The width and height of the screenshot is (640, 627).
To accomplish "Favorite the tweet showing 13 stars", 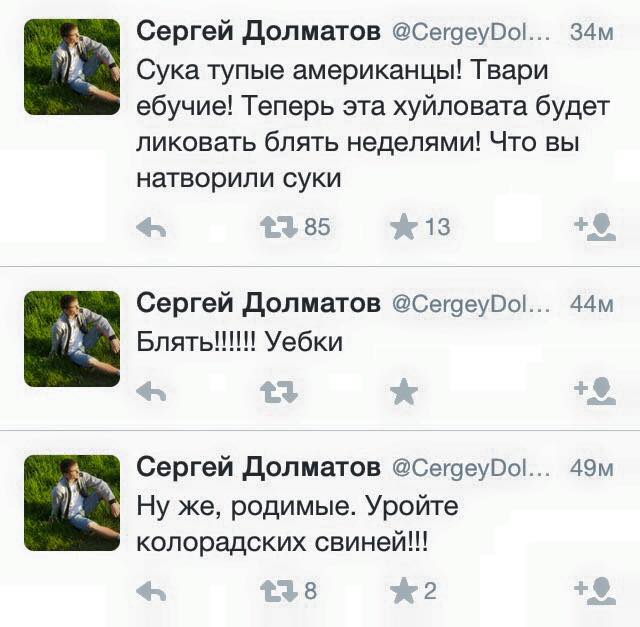I will pos(404,228).
